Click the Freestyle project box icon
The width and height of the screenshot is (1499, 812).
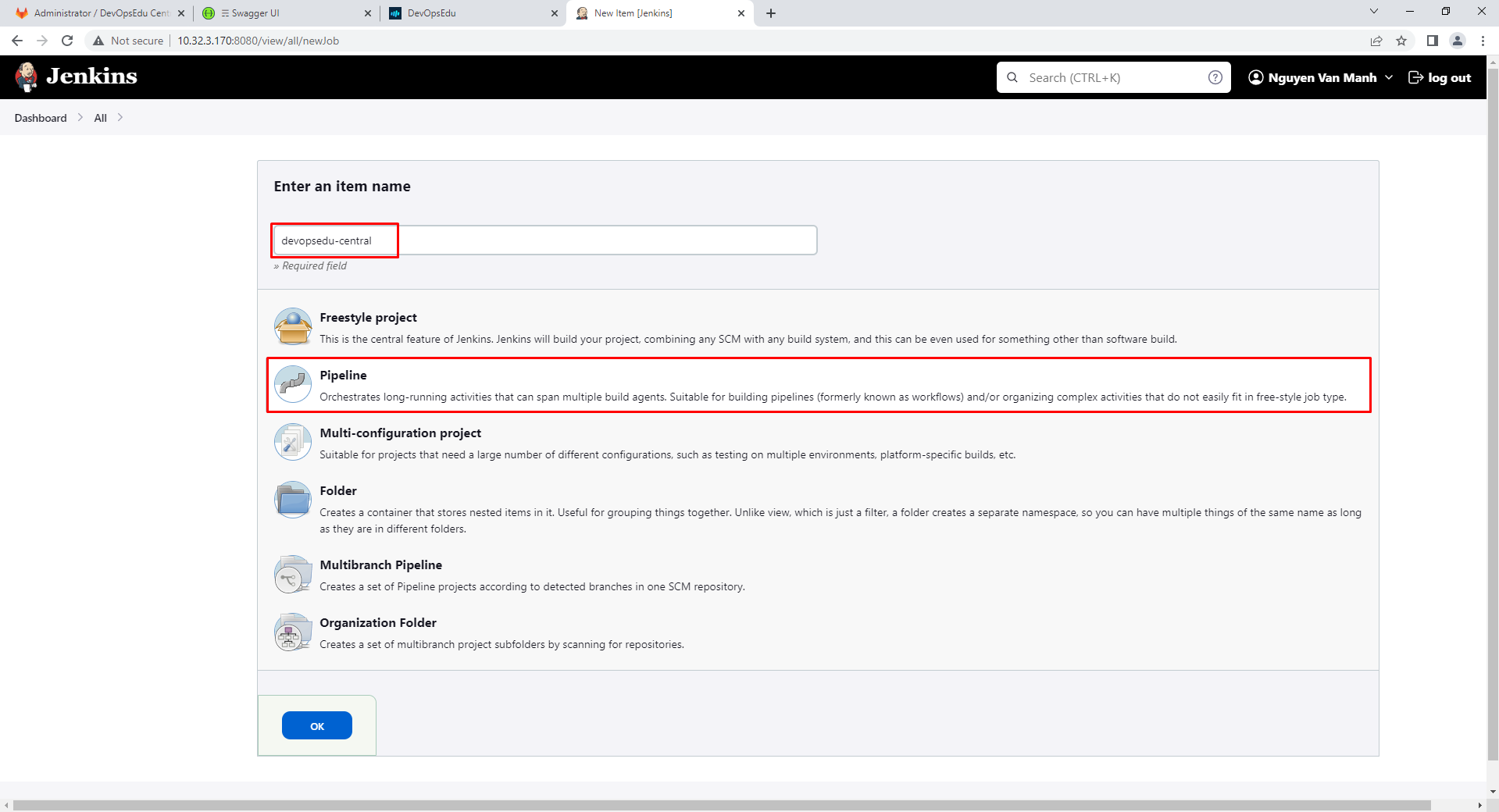[x=293, y=326]
